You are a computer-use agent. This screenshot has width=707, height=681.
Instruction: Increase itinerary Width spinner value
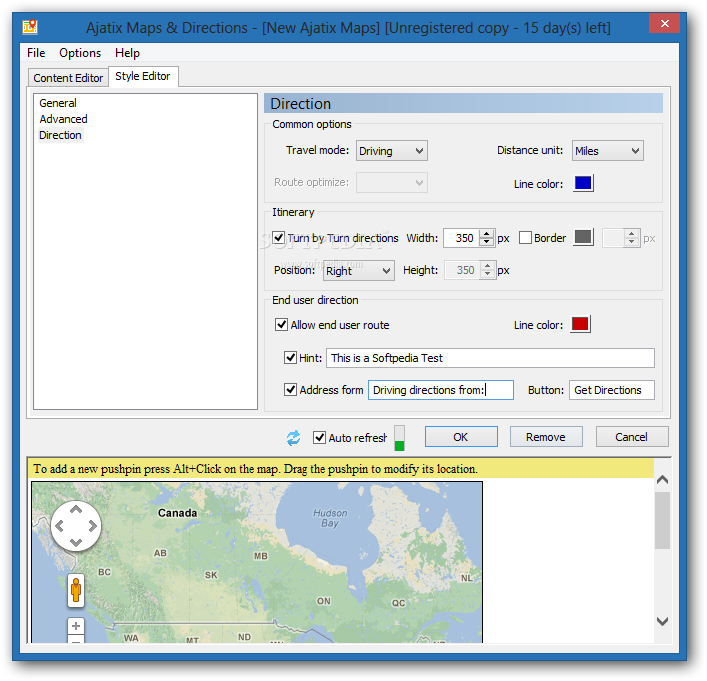tap(487, 234)
